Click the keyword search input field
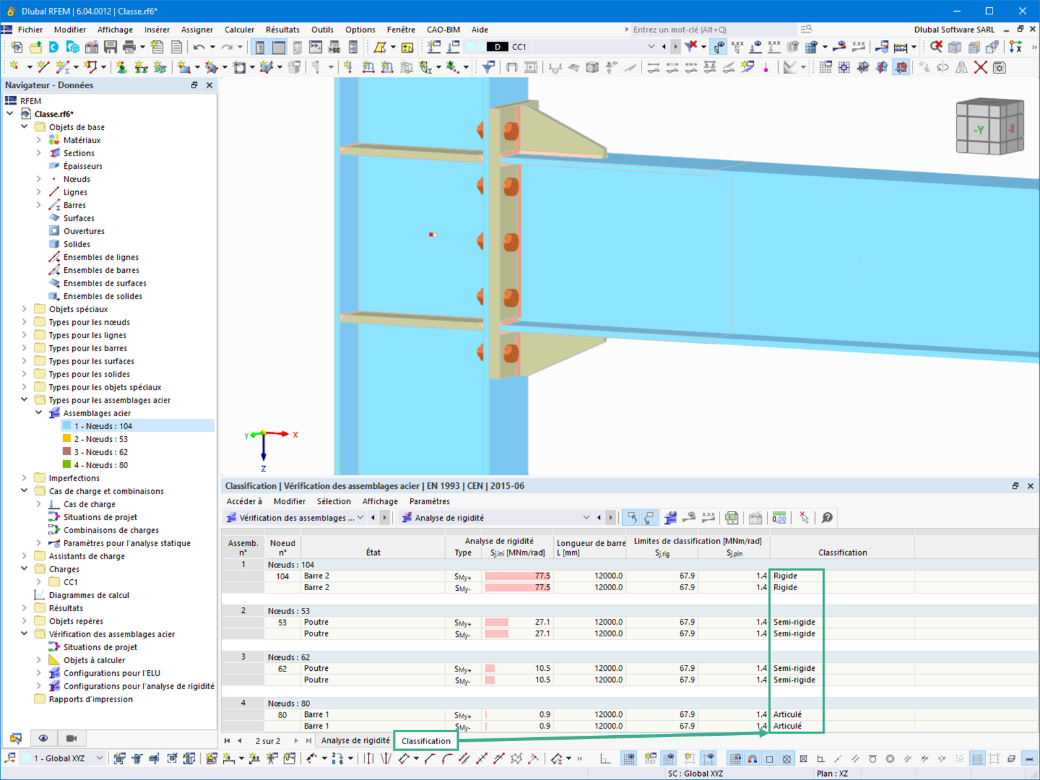Viewport: 1040px width, 780px height. click(x=711, y=30)
